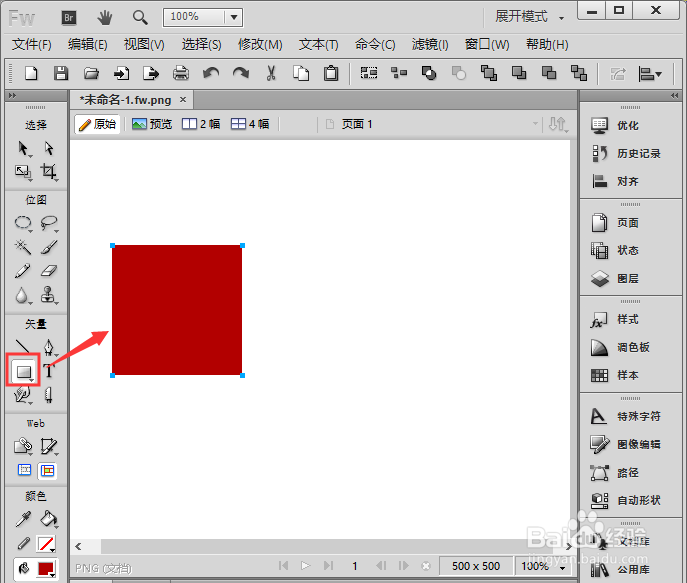The width and height of the screenshot is (687, 583).
Task: Switch to the 预览 view tab
Action: [x=152, y=124]
